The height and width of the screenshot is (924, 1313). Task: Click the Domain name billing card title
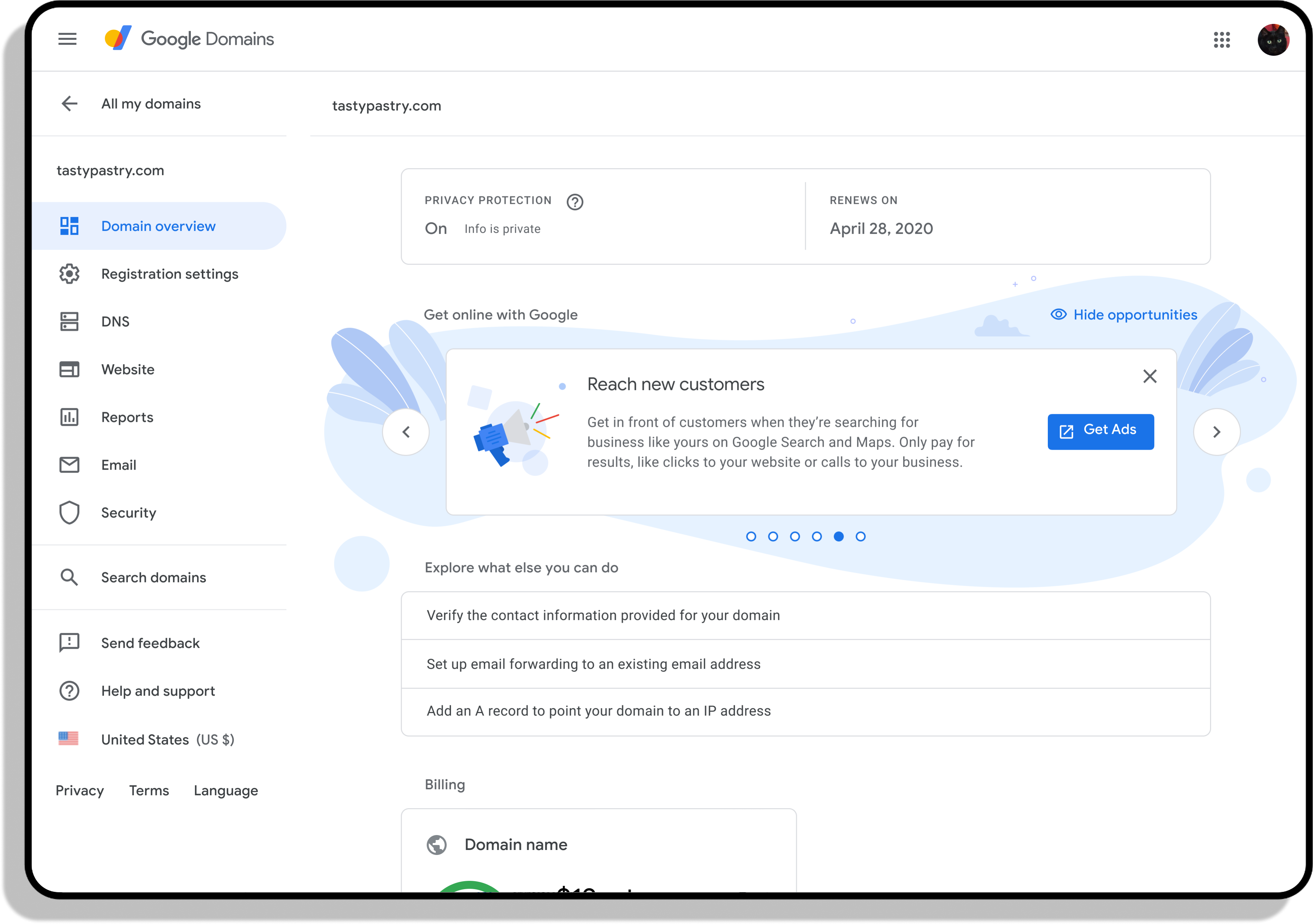[x=516, y=845]
